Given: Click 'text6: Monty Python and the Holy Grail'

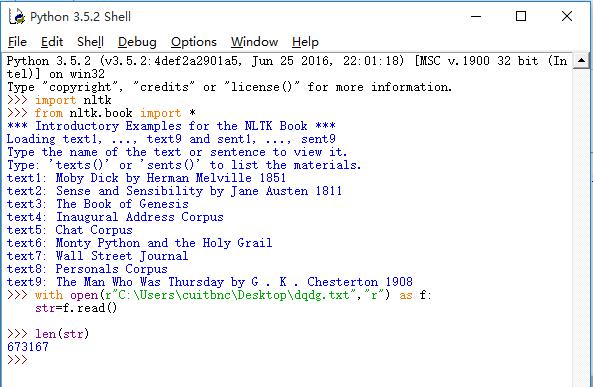Looking at the screenshot, I should (140, 242).
